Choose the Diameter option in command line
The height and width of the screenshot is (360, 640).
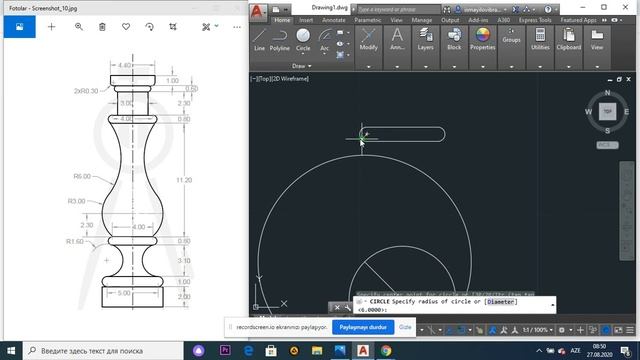coord(500,302)
